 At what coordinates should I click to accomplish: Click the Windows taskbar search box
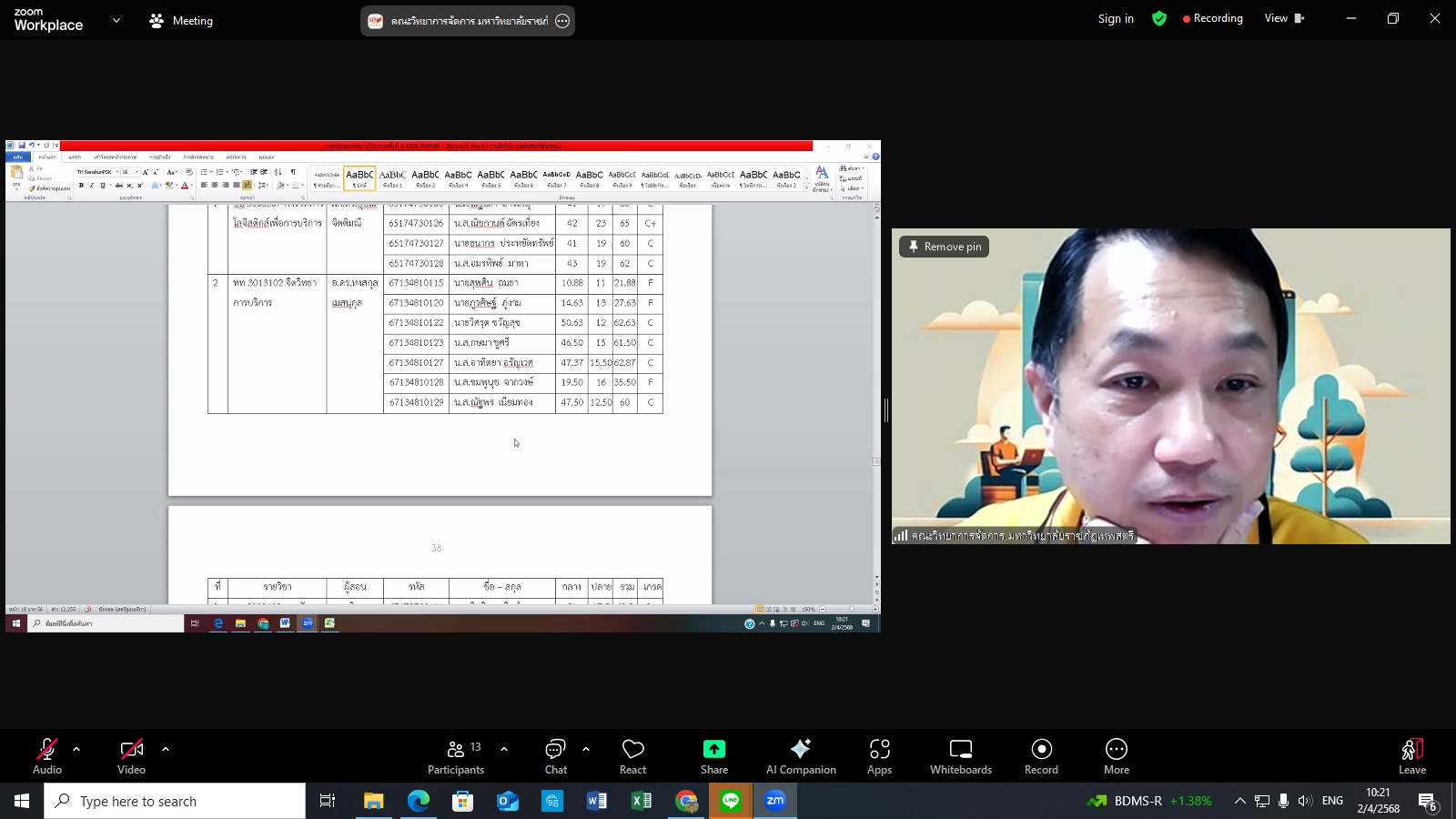pyautogui.click(x=175, y=801)
